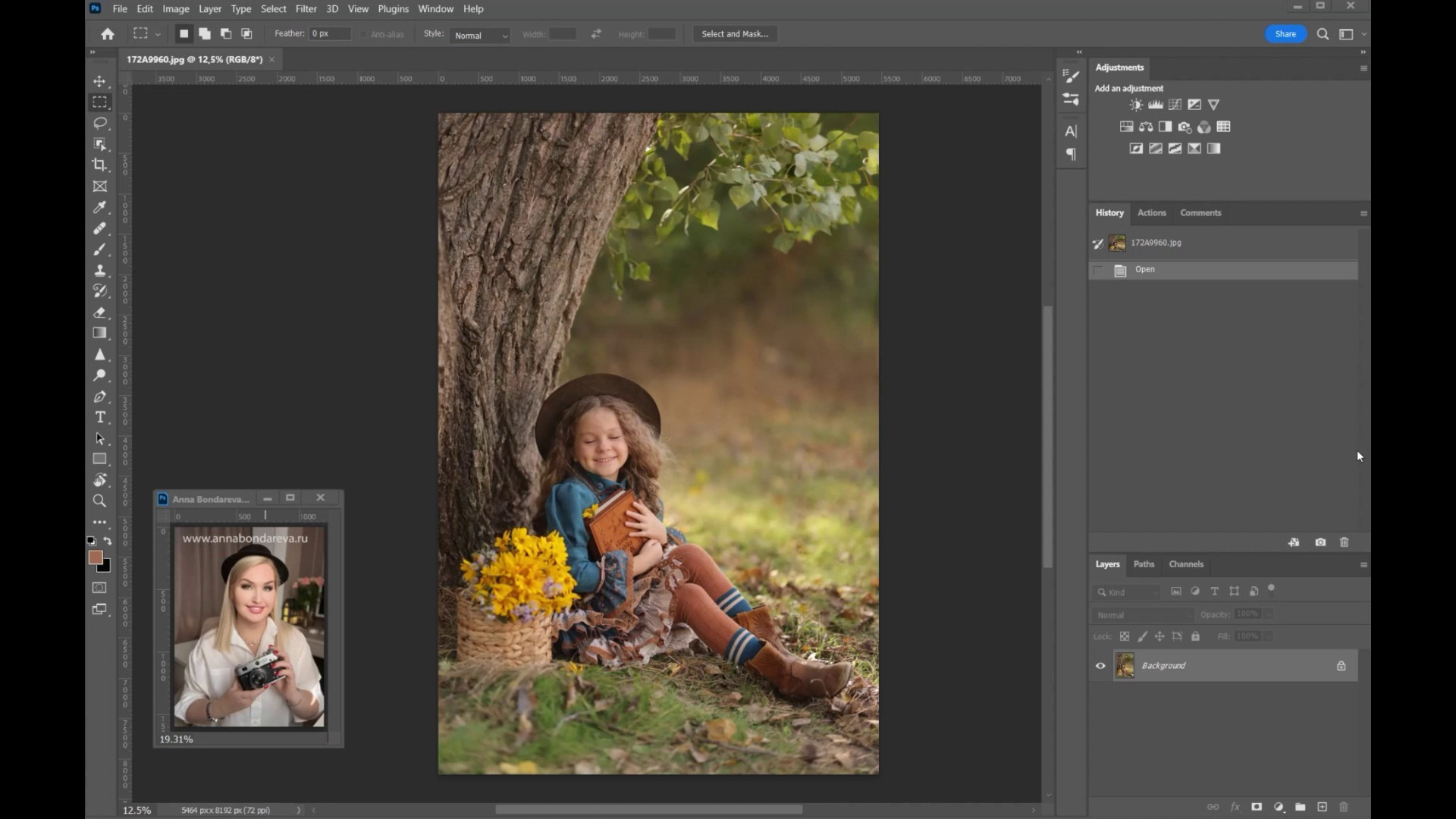Switch to the Channels tab
This screenshot has height=819, width=1456.
pyautogui.click(x=1185, y=564)
